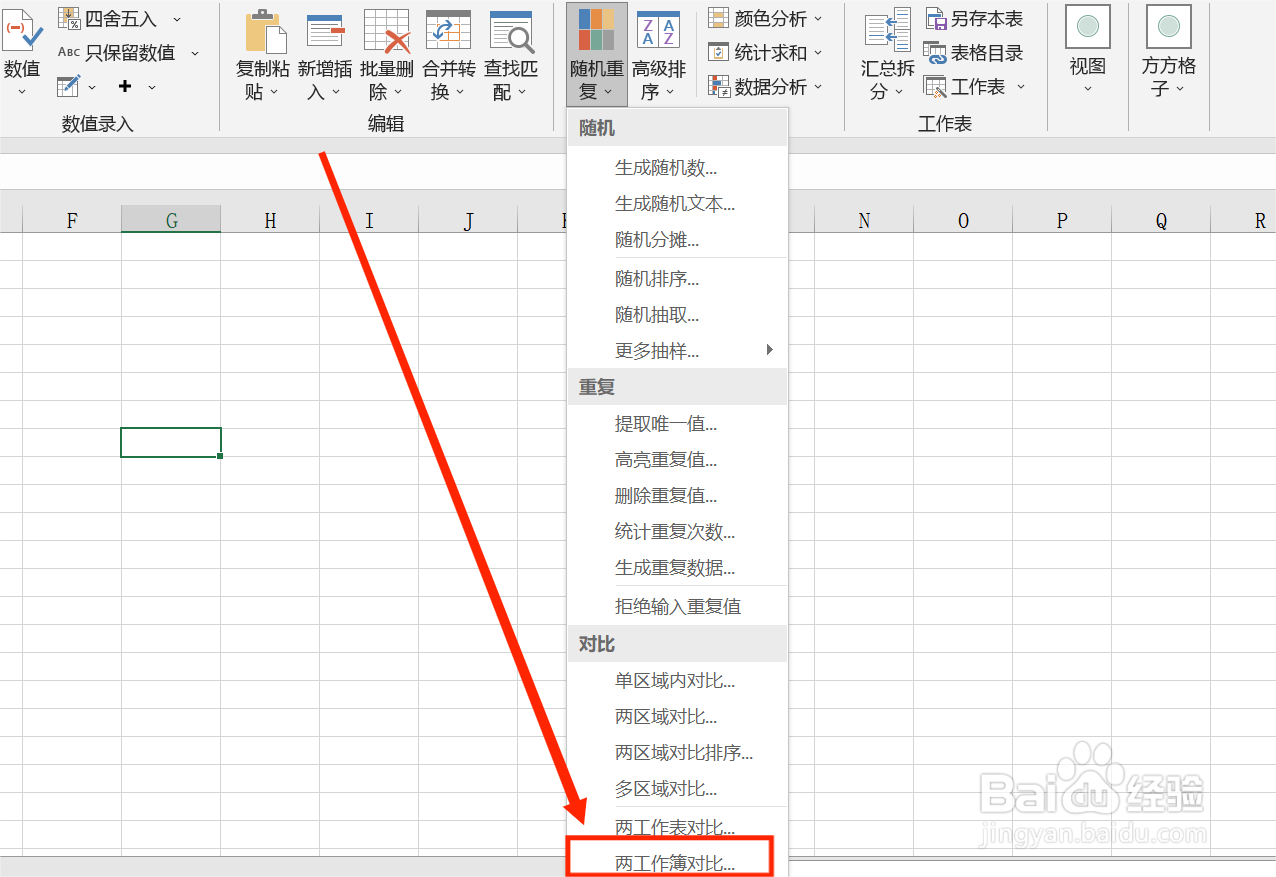
Task: Expand the 数据分析 dropdown arrow
Action: tap(818, 87)
